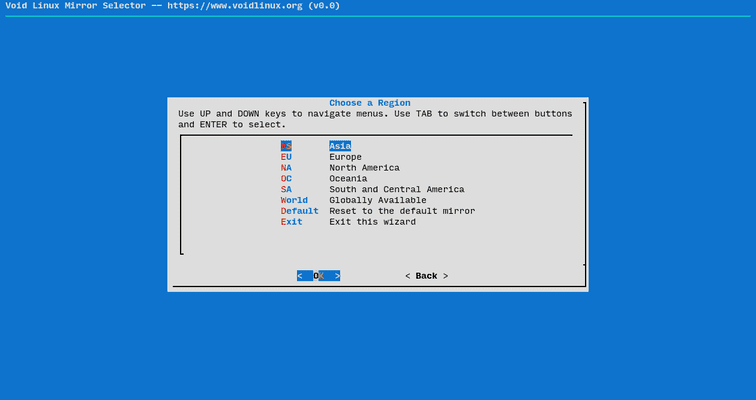Screen dimensions: 756x400
Task: Select the Default tag entry
Action: pos(299,211)
